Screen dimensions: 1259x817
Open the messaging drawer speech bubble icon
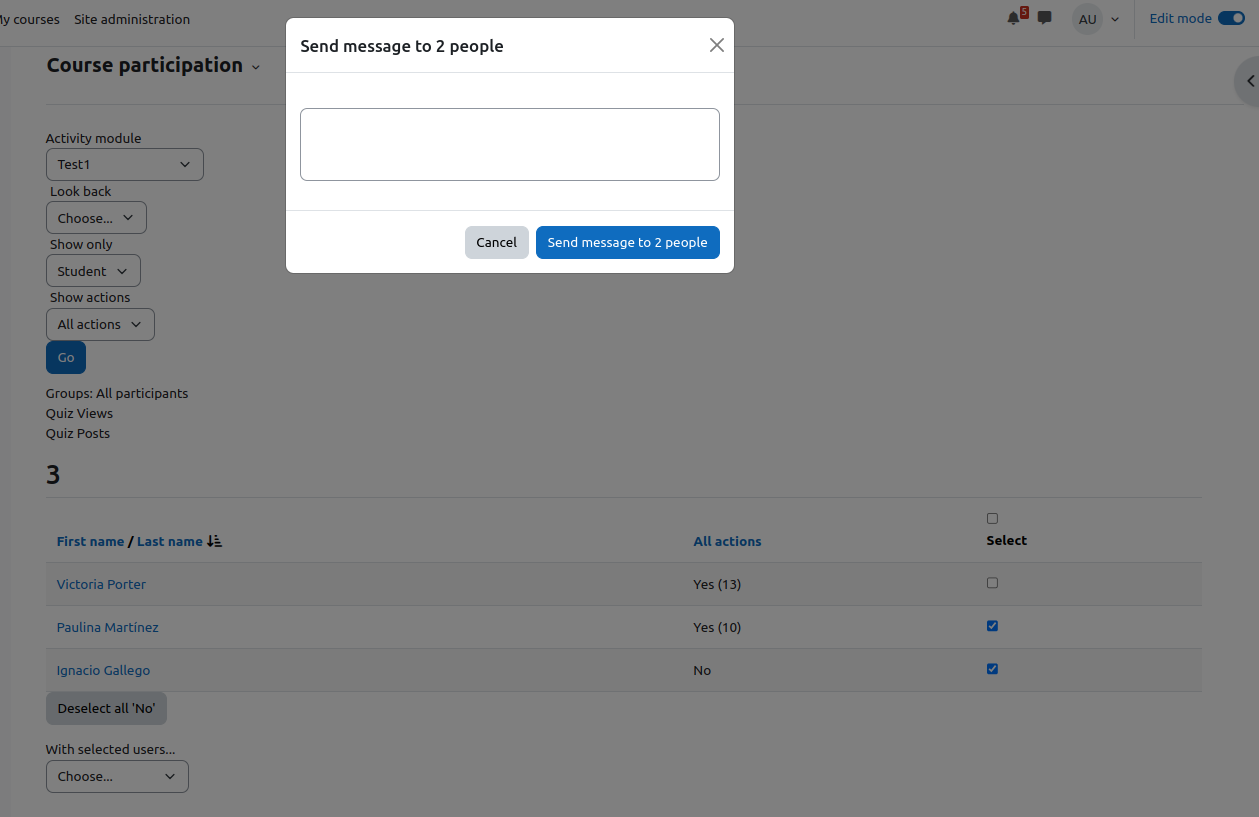1045,18
